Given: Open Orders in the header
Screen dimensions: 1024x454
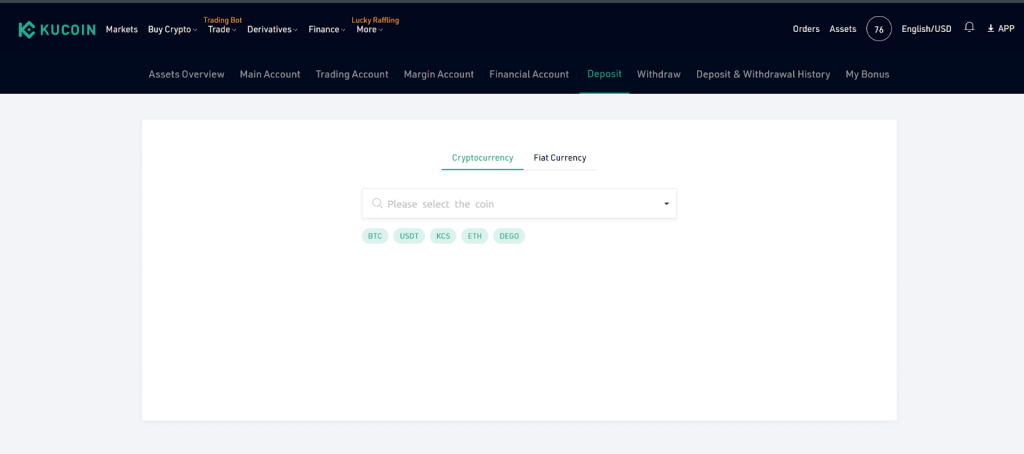Looking at the screenshot, I should 806,29.
